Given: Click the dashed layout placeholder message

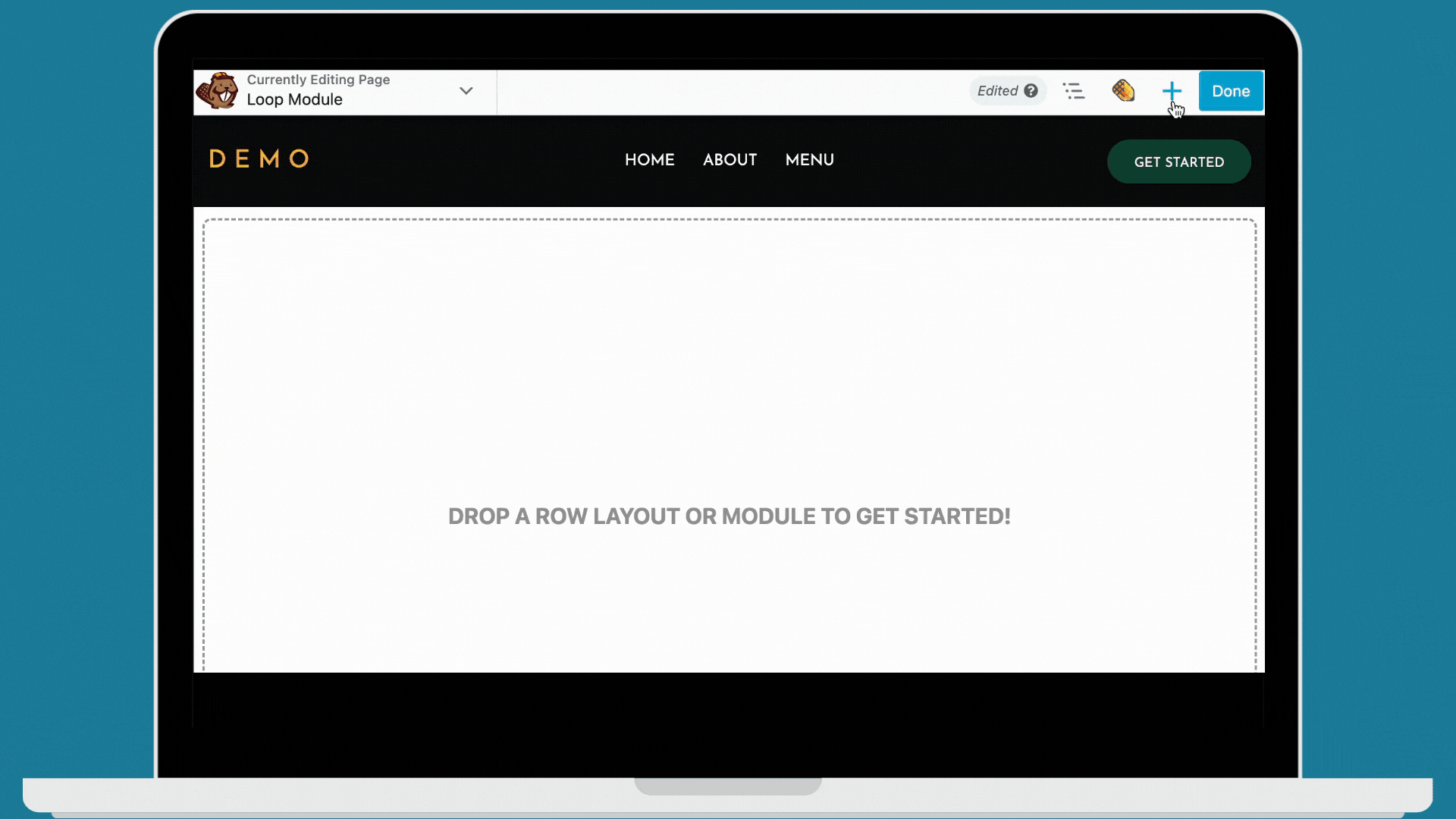Looking at the screenshot, I should 728,516.
